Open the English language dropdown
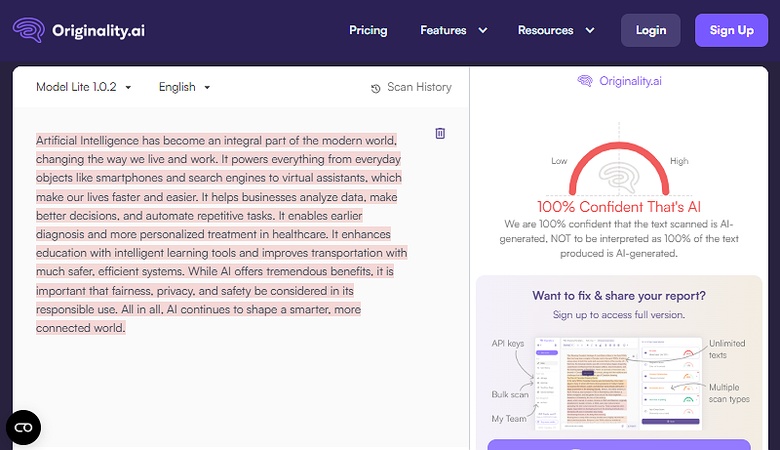The image size is (780, 450). [185, 87]
